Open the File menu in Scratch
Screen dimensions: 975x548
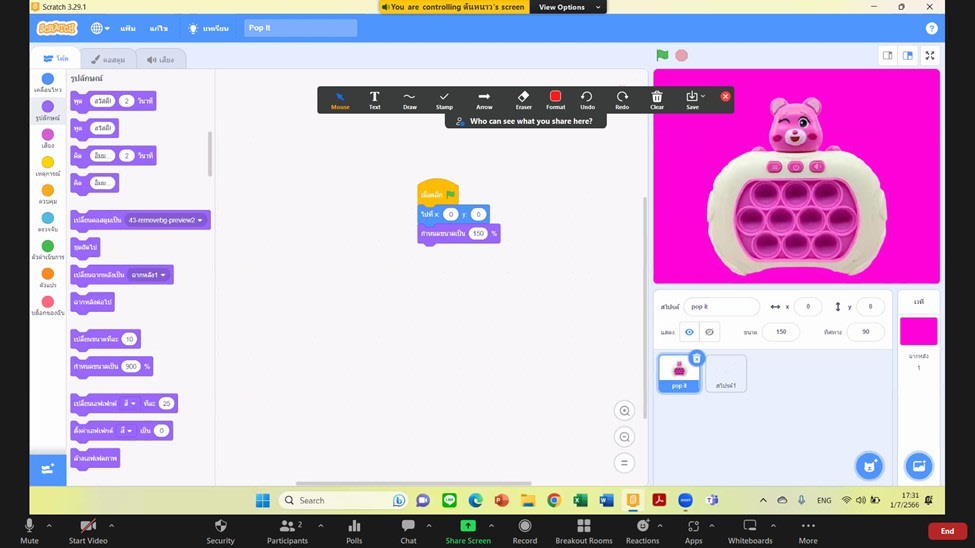(x=128, y=28)
